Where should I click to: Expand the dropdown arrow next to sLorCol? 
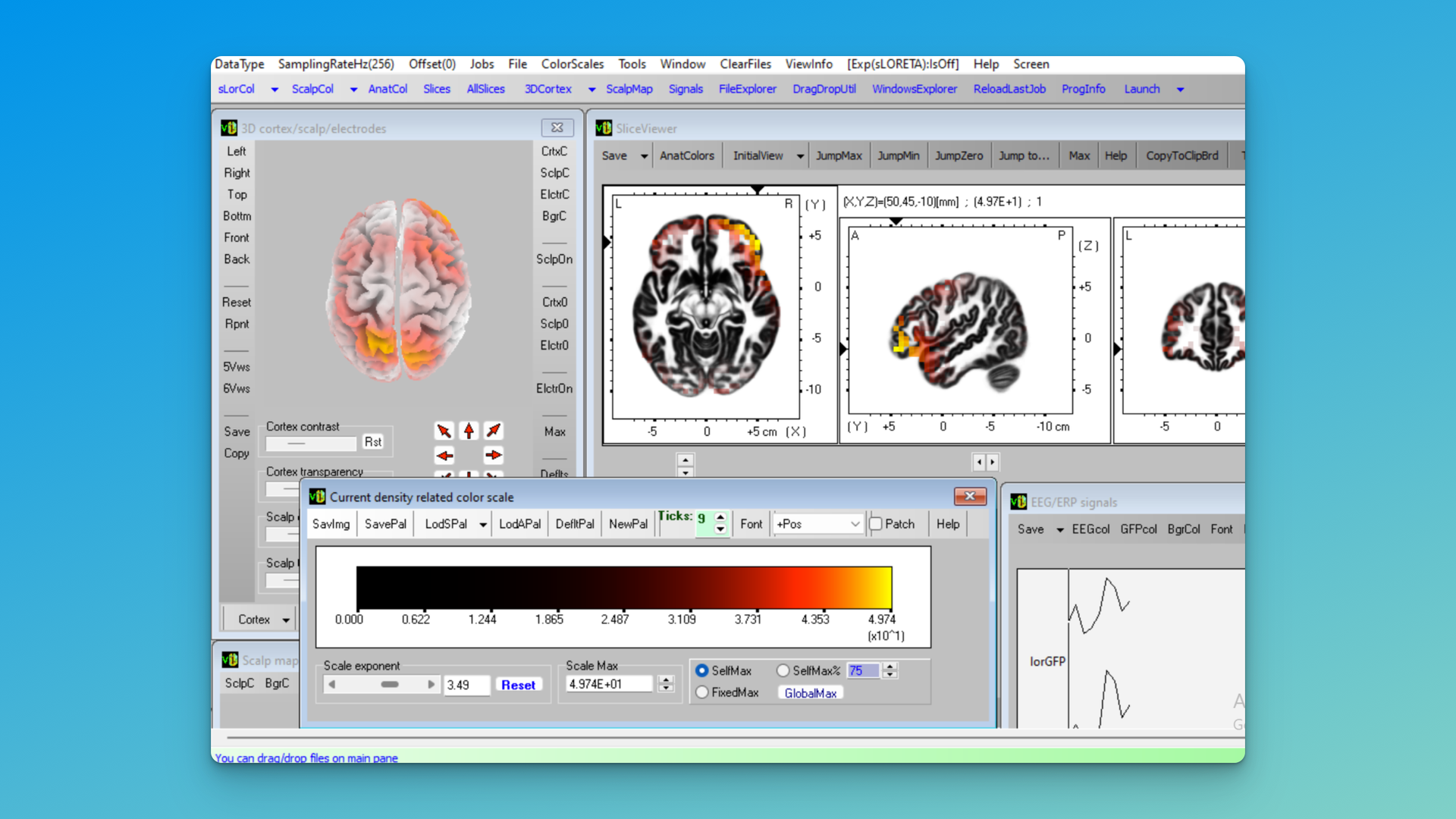[275, 89]
